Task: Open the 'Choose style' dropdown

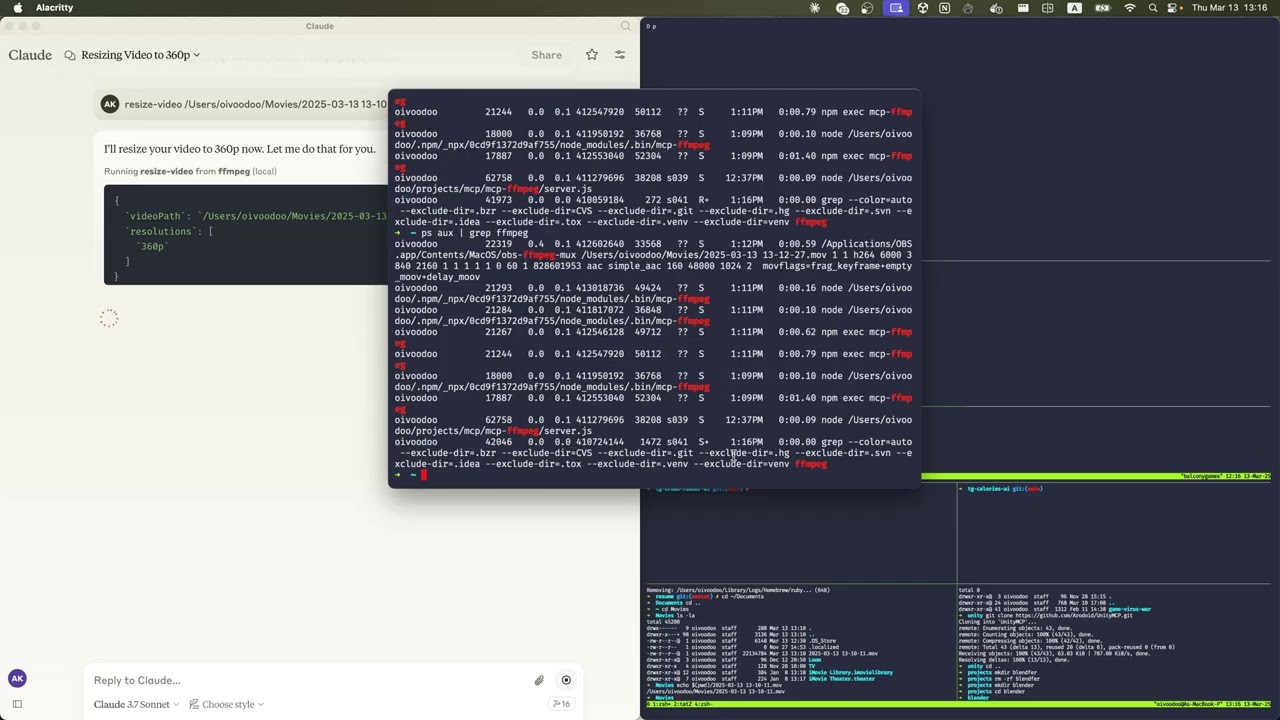Action: click(227, 704)
